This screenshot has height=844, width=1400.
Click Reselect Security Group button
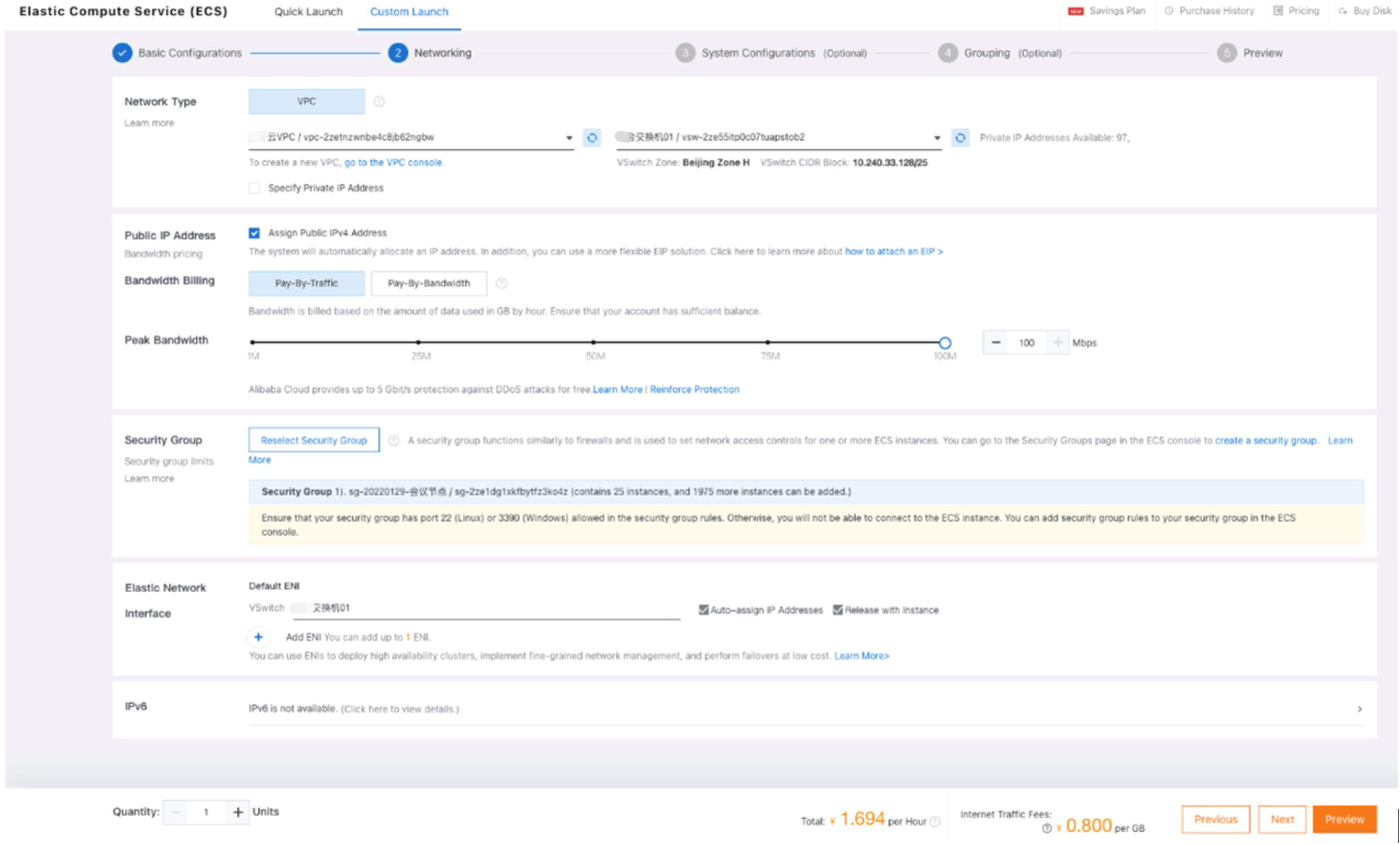(314, 440)
